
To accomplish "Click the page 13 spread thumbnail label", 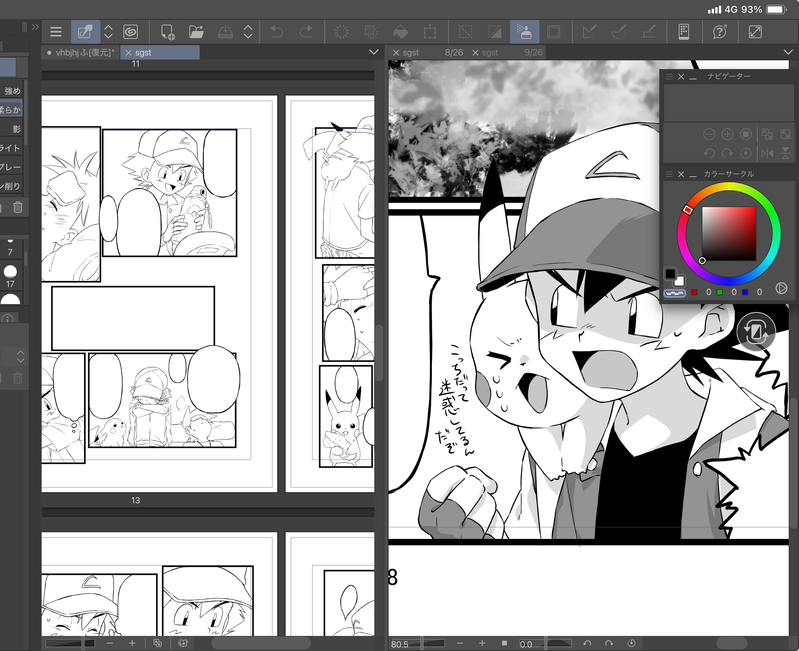I will 136,500.
